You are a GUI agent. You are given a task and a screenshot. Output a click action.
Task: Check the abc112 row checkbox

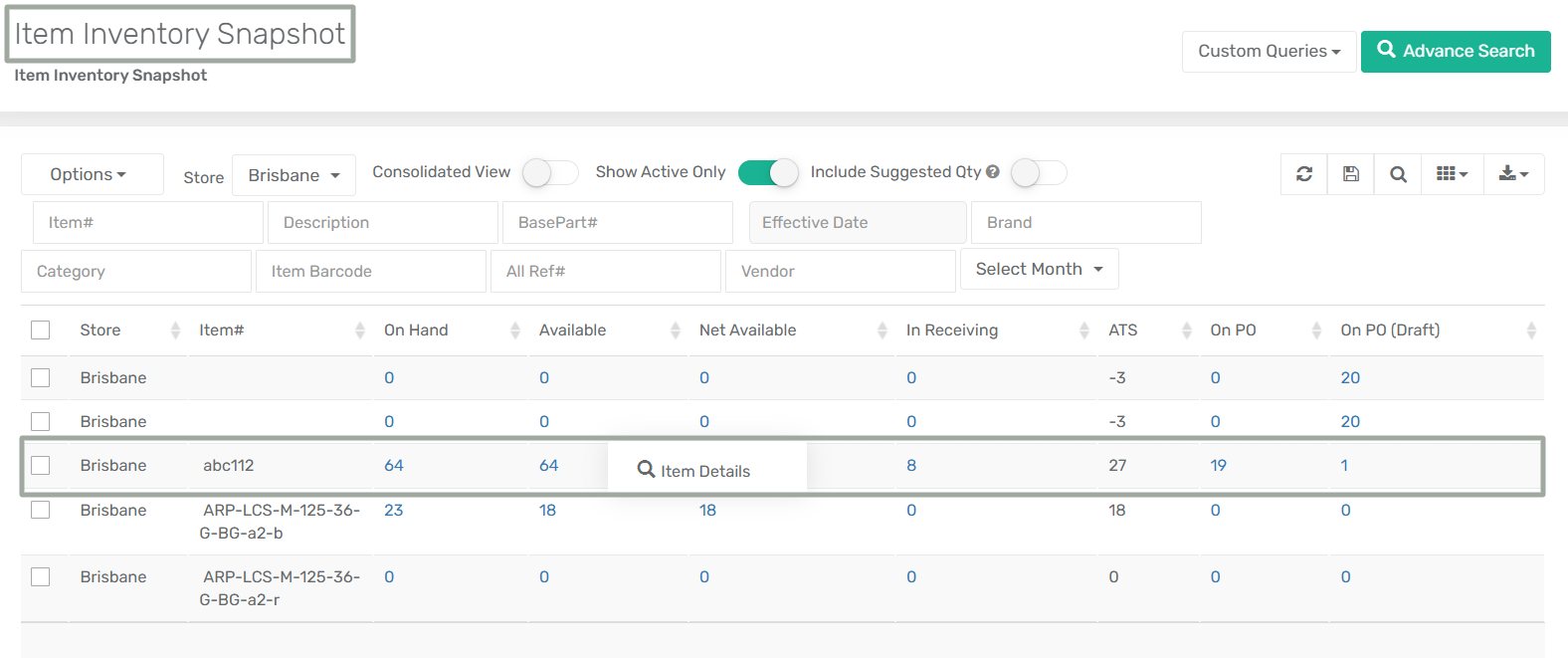click(x=41, y=465)
